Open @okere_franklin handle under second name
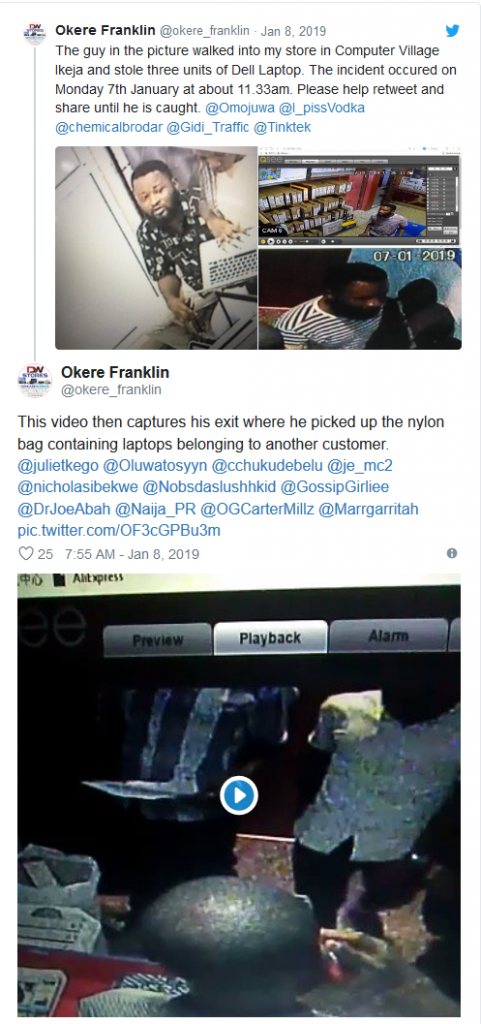The height and width of the screenshot is (1024, 481). click(x=111, y=390)
